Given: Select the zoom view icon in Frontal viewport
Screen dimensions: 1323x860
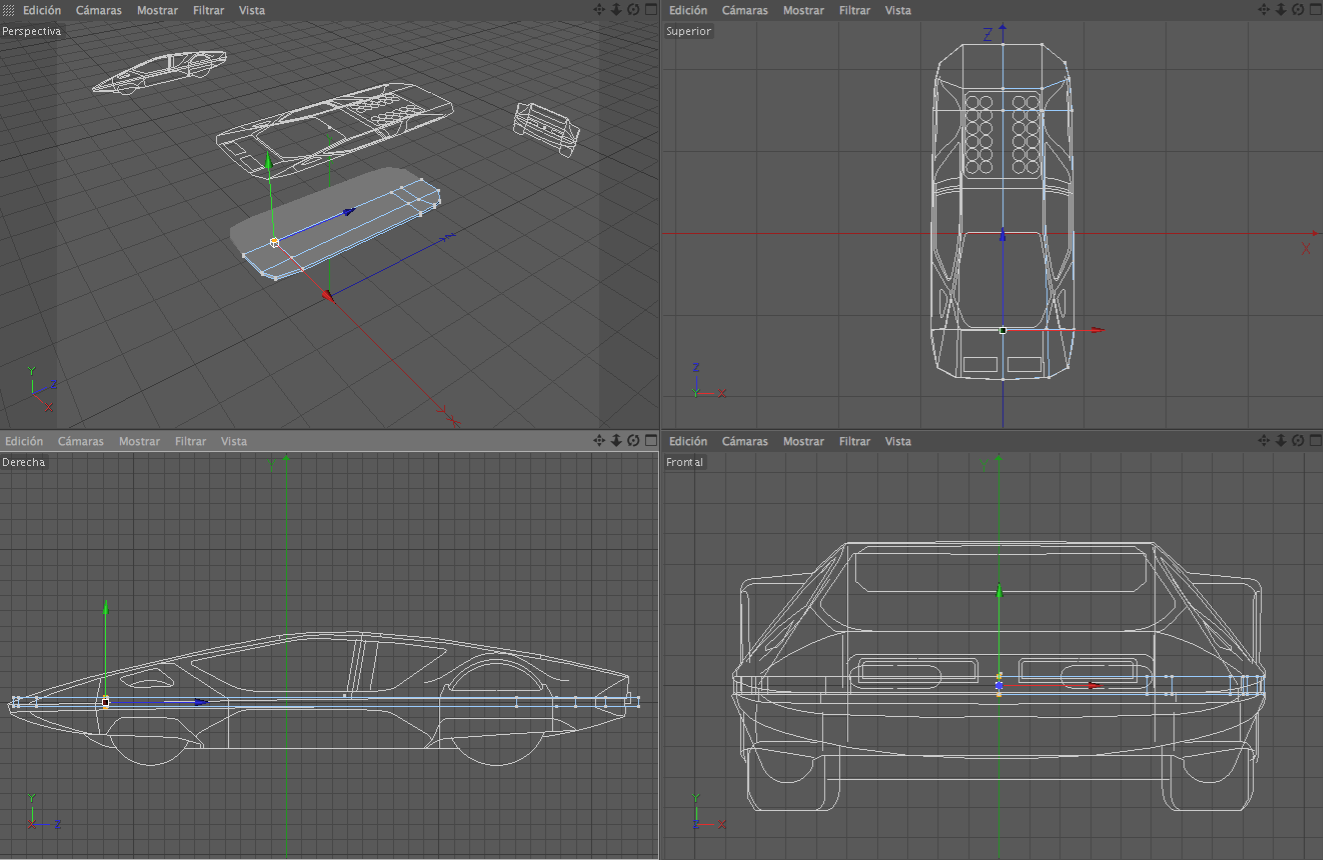Looking at the screenshot, I should click(1279, 441).
